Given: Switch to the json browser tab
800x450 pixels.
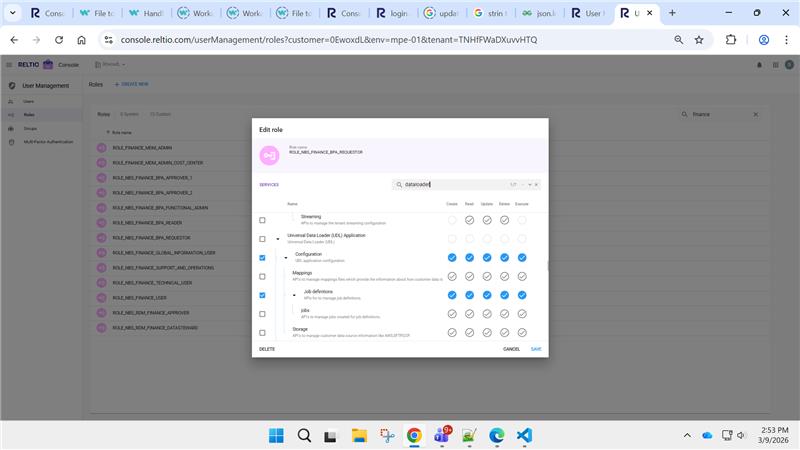Looking at the screenshot, I should [x=539, y=13].
